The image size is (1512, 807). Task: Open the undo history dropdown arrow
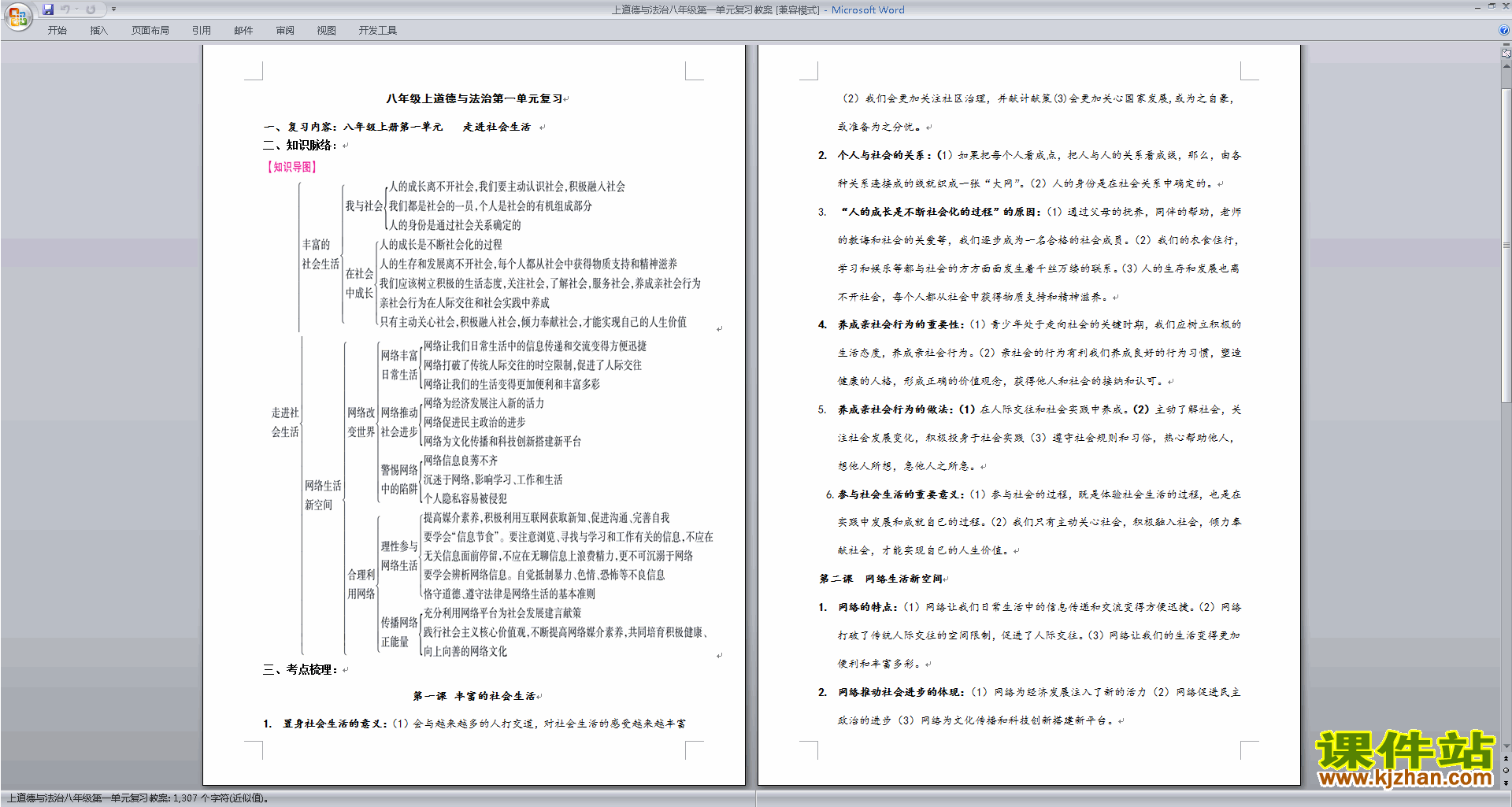[x=76, y=9]
